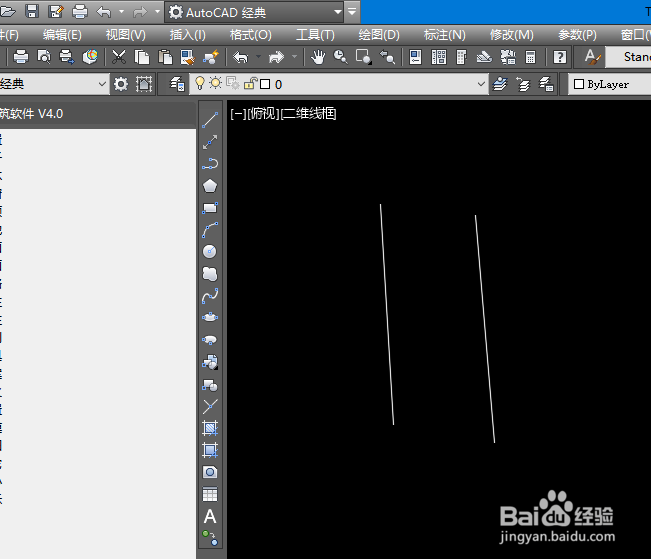Expand toolbar undo dropdown arrow
Screen dimensions: 651x559
point(259,57)
